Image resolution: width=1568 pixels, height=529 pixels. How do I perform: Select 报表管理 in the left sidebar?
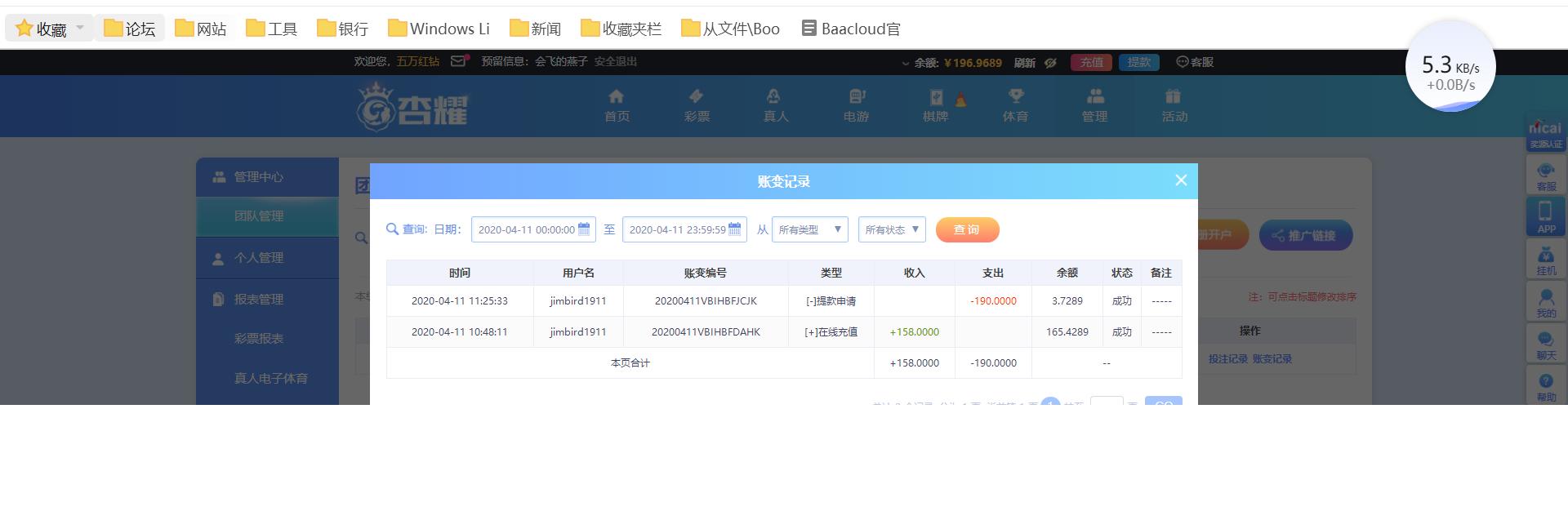tap(267, 300)
